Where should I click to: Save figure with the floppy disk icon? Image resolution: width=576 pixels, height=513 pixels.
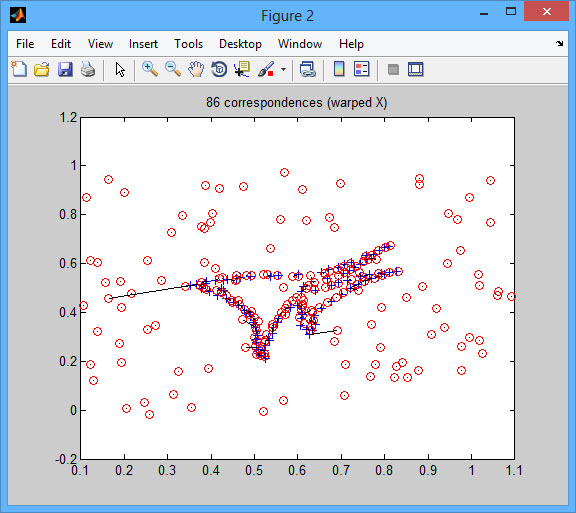pos(65,69)
